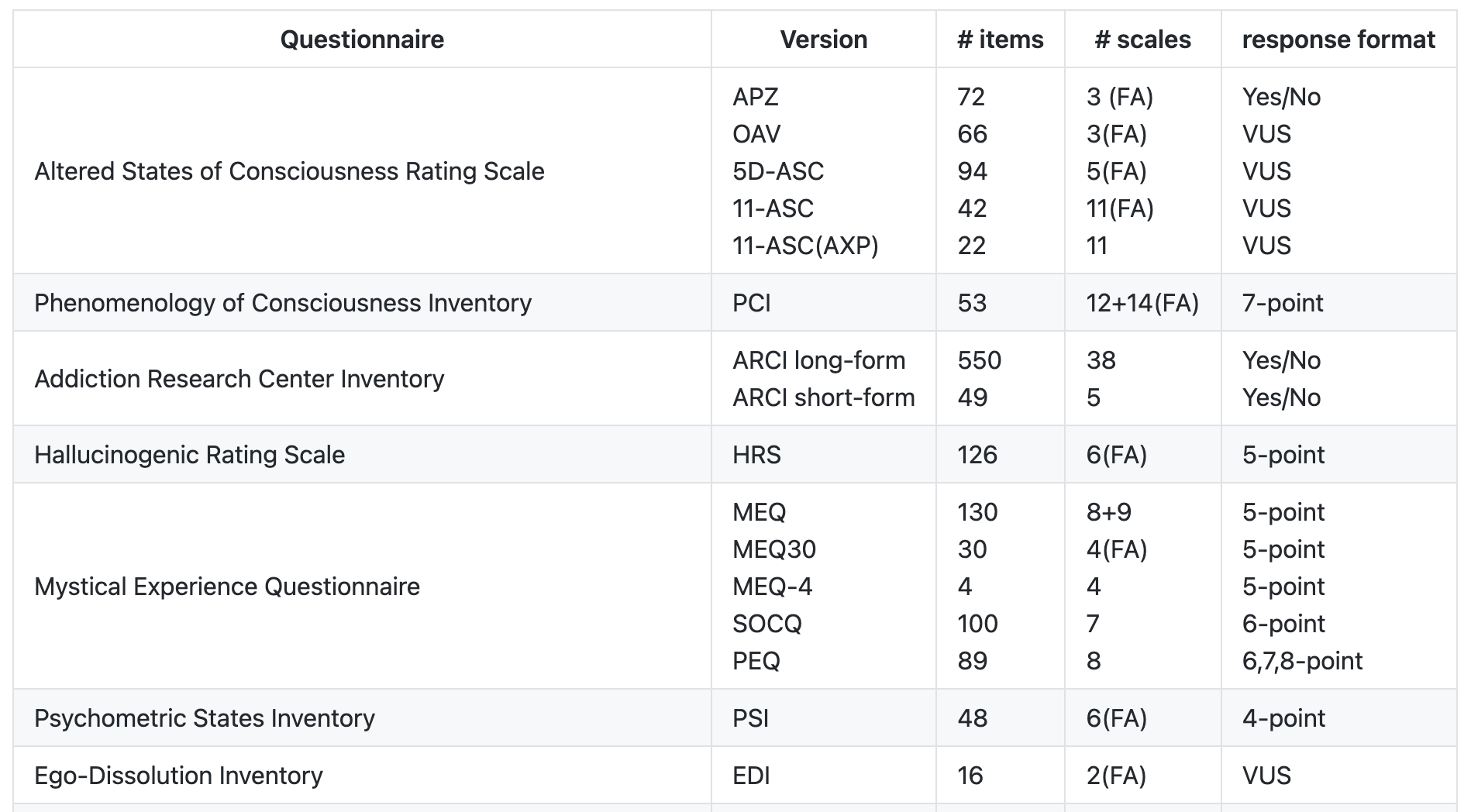
Task: Click the Phenomenology of Consciousness Inventory row
Action: click(x=282, y=303)
